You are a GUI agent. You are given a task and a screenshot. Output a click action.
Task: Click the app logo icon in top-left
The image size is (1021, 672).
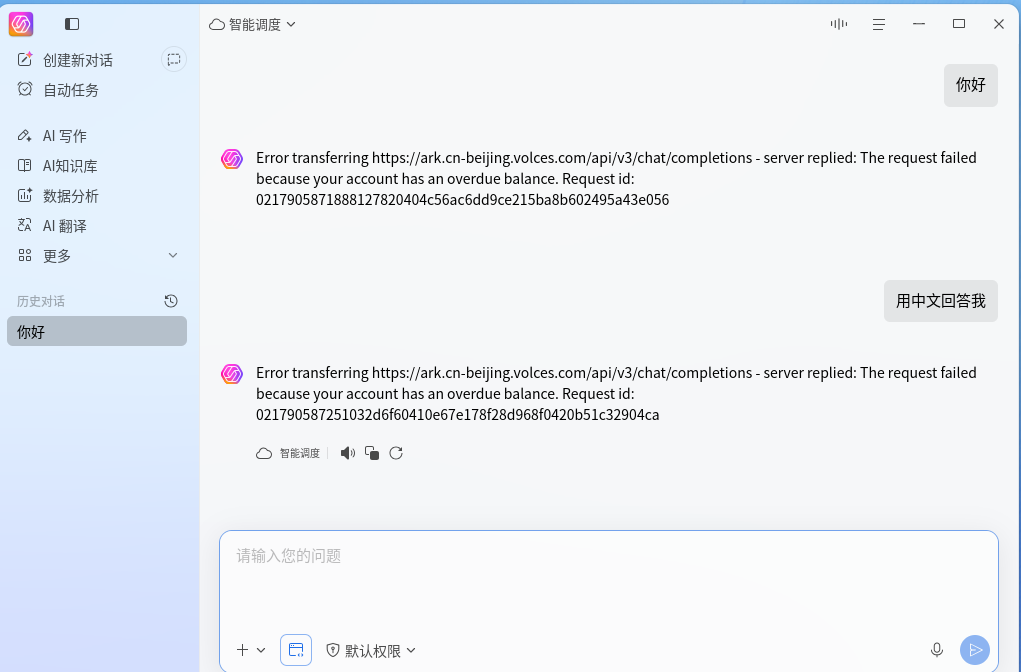click(21, 24)
